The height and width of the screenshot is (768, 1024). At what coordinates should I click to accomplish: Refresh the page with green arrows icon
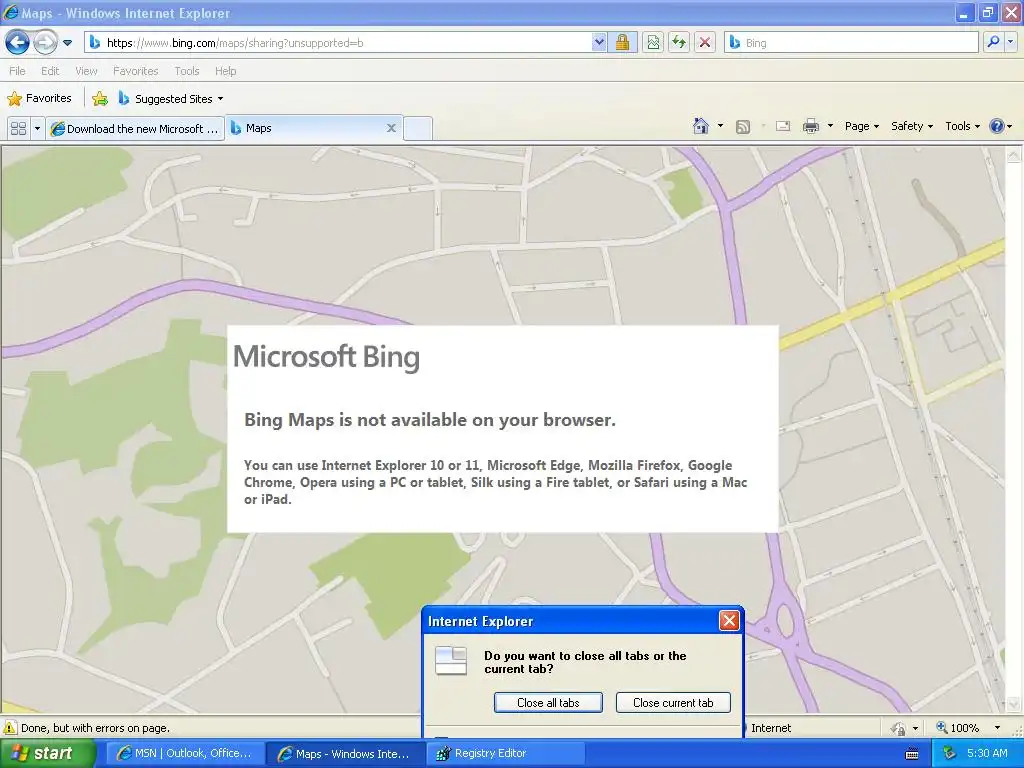[679, 43]
